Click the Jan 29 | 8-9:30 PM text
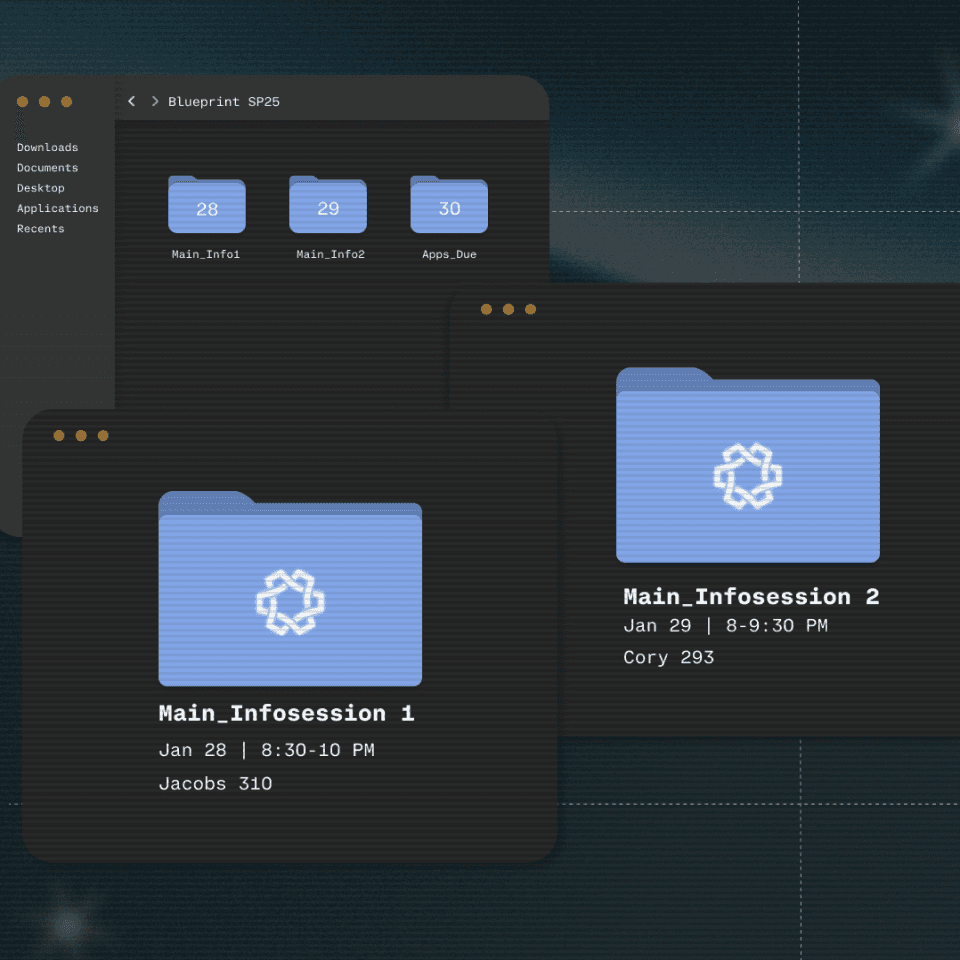 click(x=726, y=626)
